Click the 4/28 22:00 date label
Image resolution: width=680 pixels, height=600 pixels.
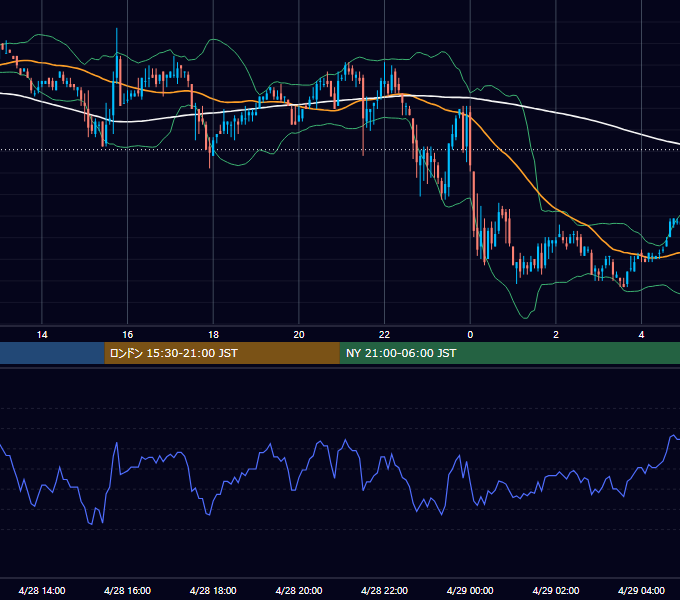pyautogui.click(x=384, y=590)
